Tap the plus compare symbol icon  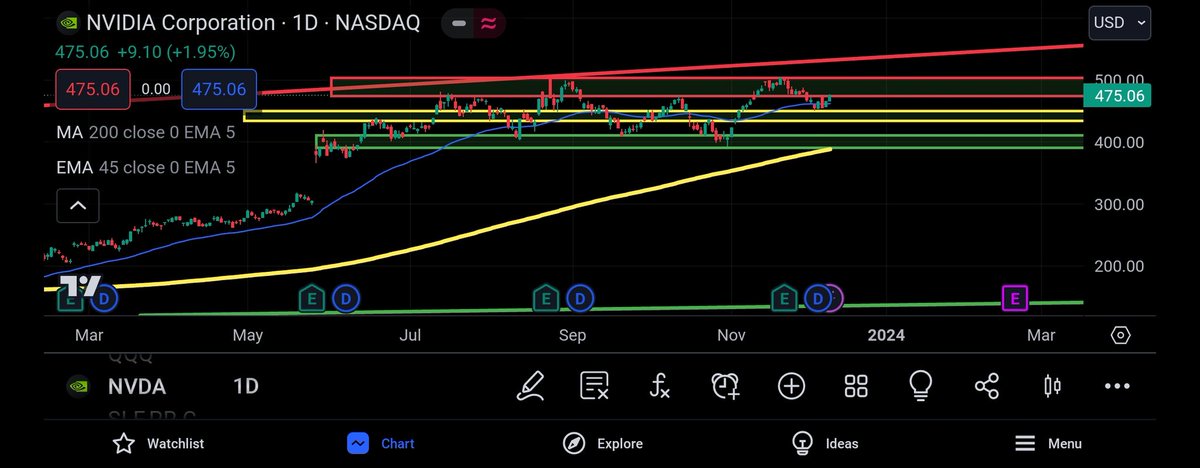tap(791, 385)
